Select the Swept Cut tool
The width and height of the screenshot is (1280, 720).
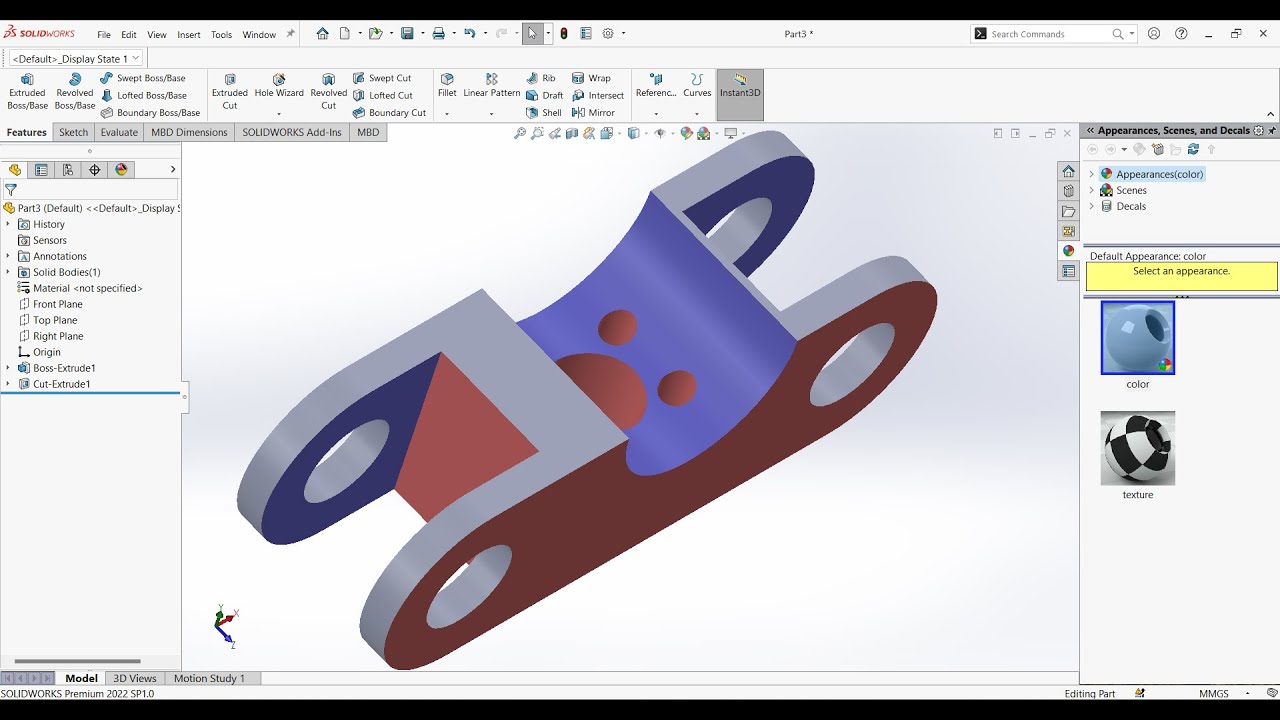(x=382, y=78)
